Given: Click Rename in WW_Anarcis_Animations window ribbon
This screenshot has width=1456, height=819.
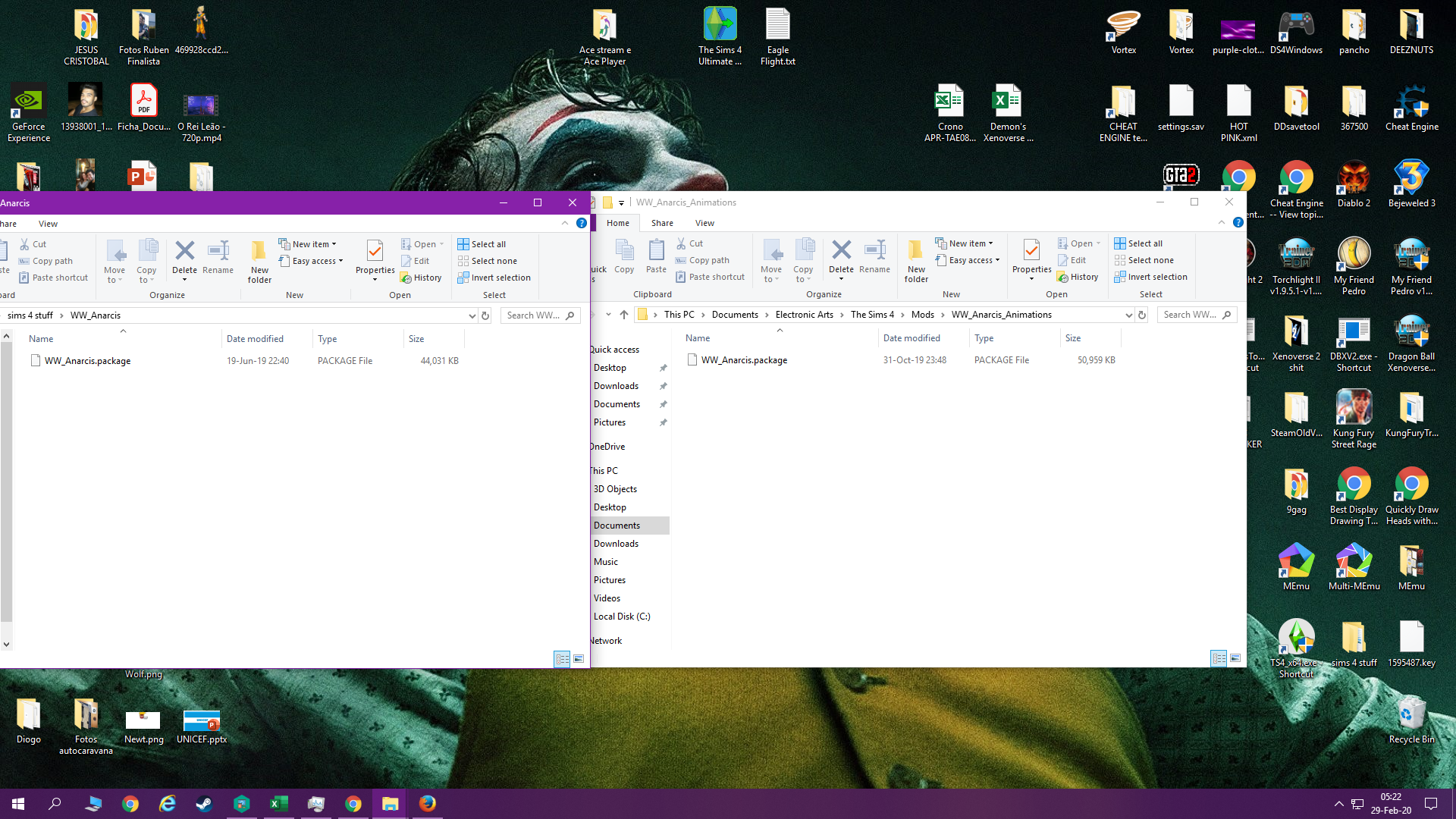Looking at the screenshot, I should click(x=875, y=256).
